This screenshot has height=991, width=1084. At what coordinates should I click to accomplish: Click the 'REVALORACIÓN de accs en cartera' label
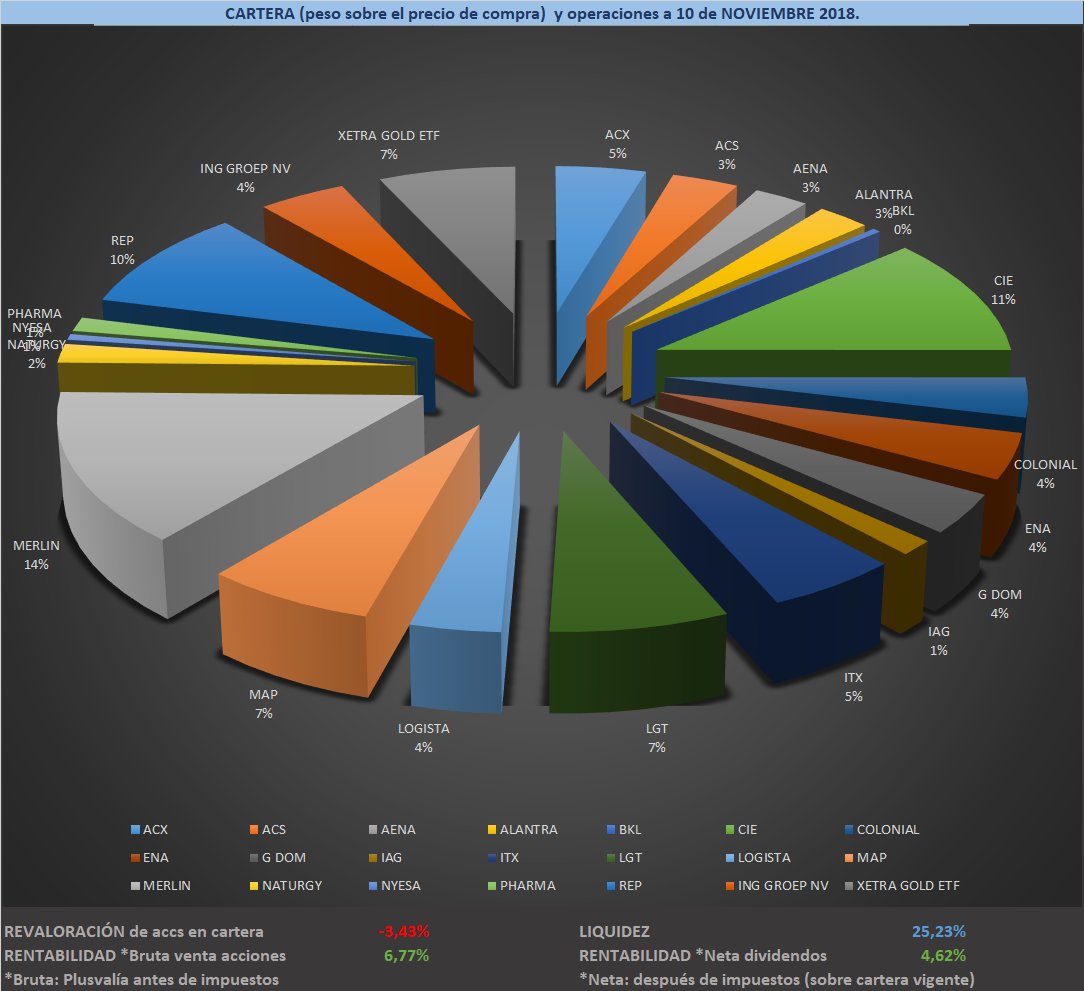tap(134, 932)
